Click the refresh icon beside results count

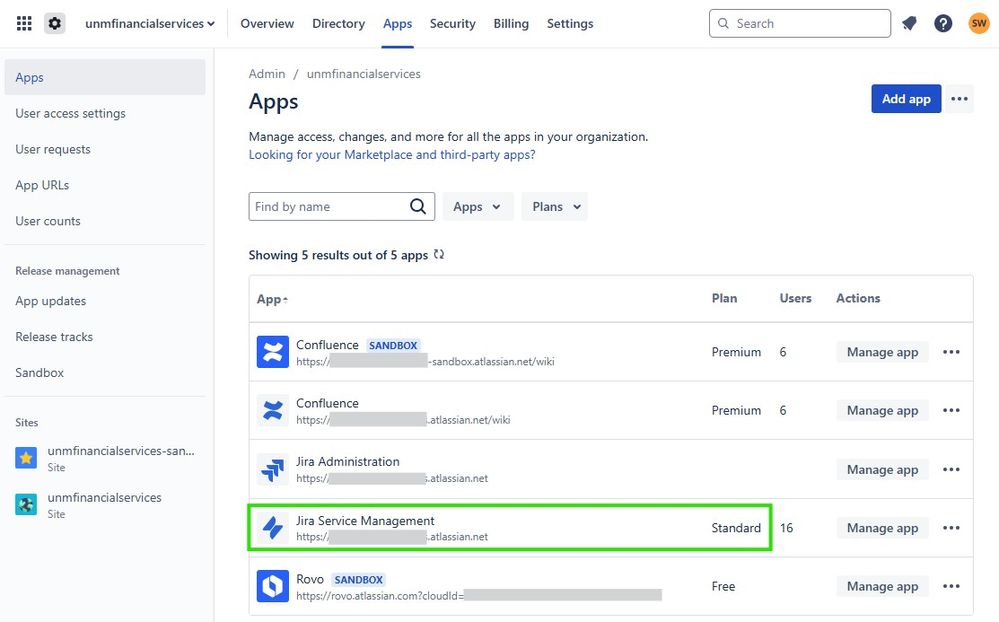(439, 255)
